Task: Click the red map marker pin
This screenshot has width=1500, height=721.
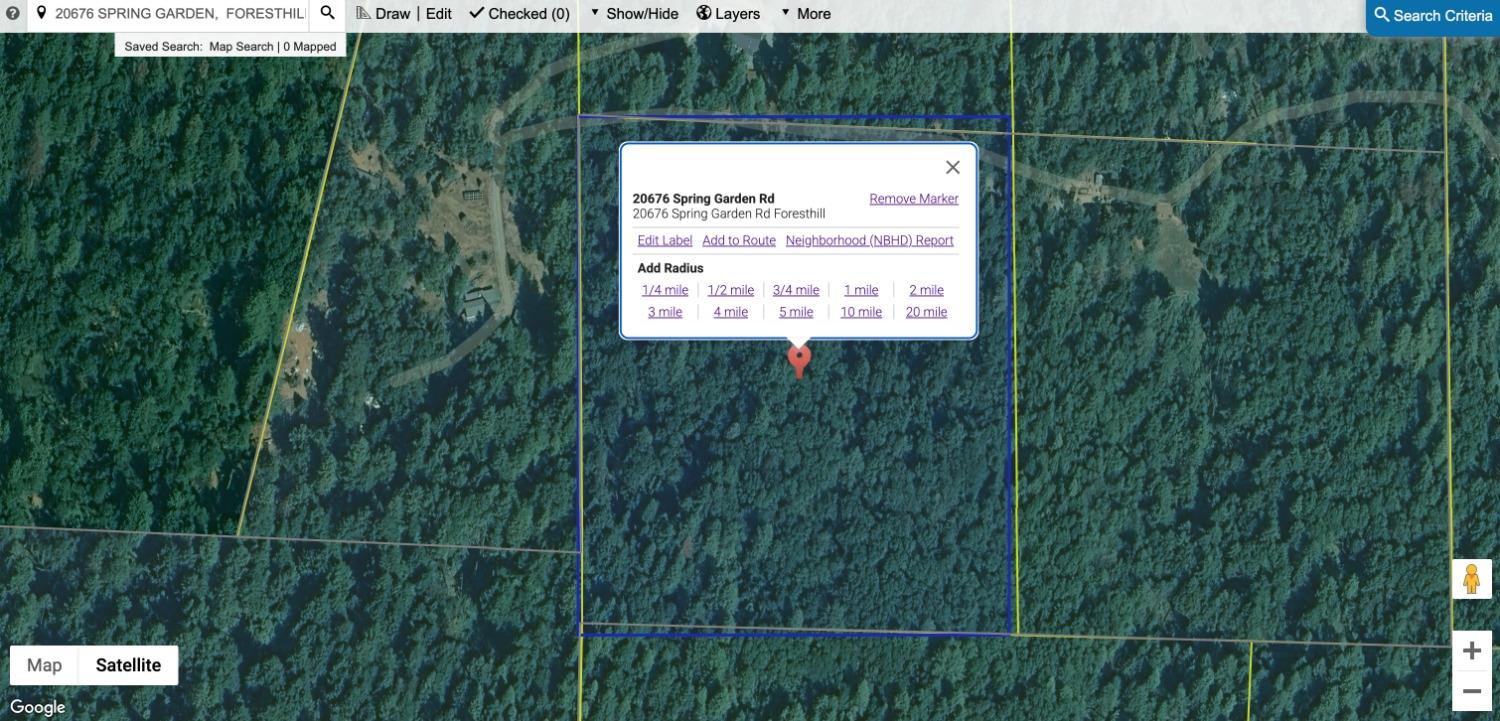Action: 798,360
